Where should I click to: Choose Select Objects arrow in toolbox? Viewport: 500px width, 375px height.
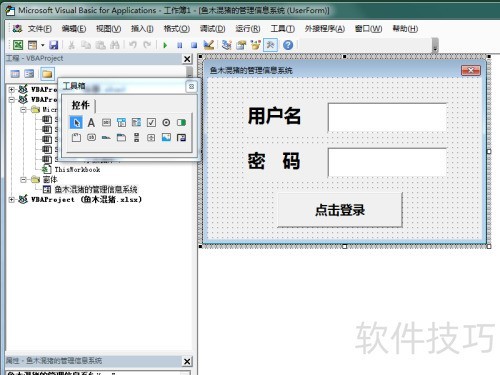76,123
